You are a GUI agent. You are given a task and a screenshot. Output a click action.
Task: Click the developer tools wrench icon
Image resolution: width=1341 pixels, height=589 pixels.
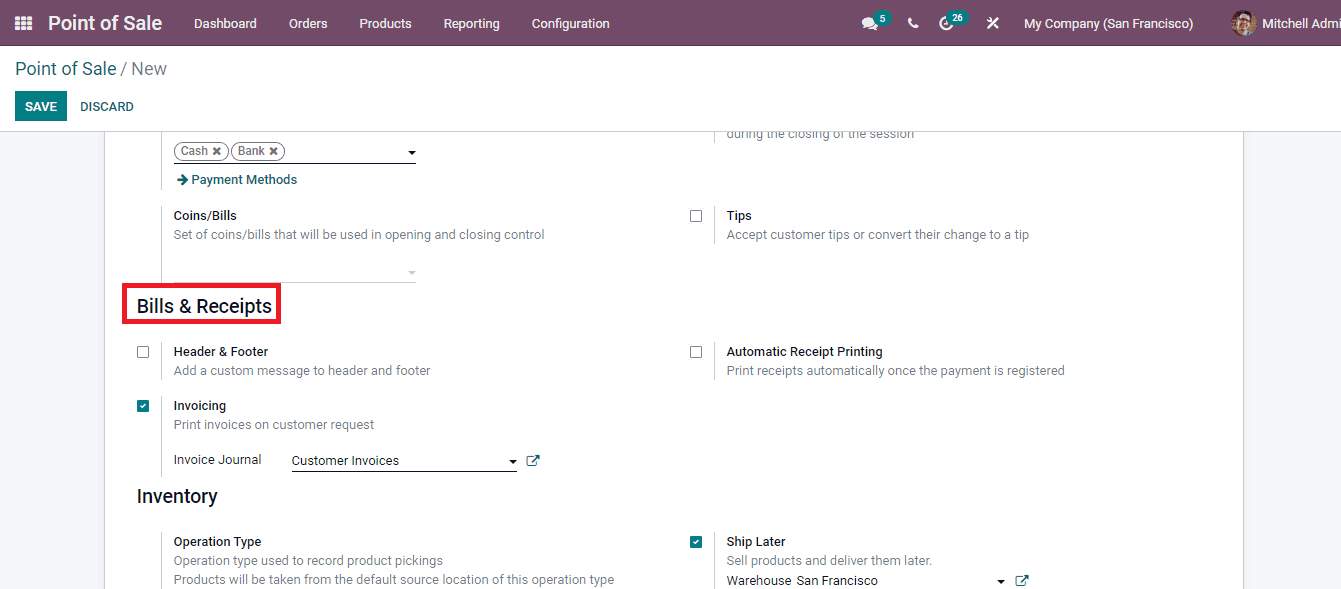(992, 23)
